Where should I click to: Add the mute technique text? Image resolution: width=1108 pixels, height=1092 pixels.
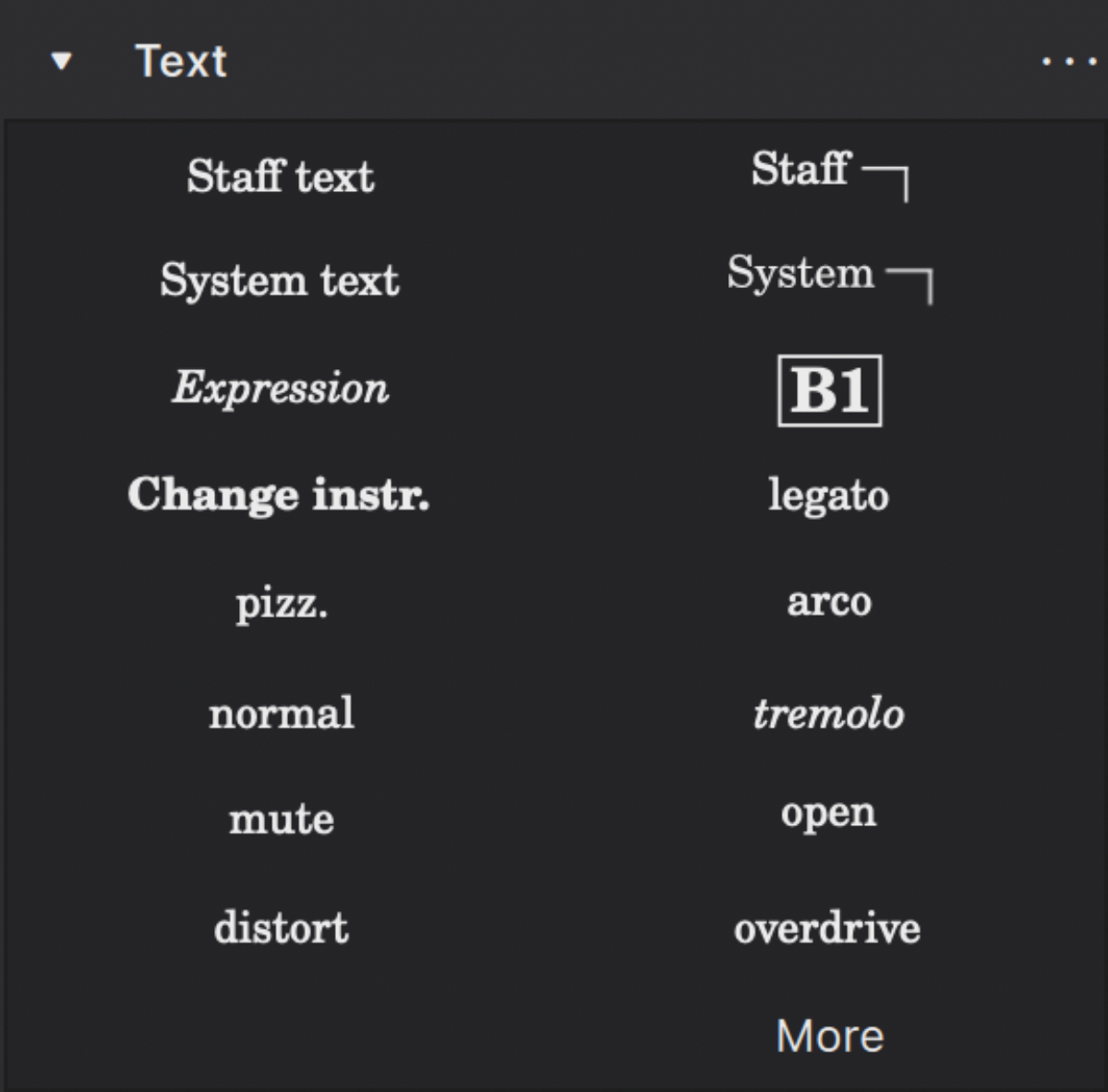pos(281,819)
